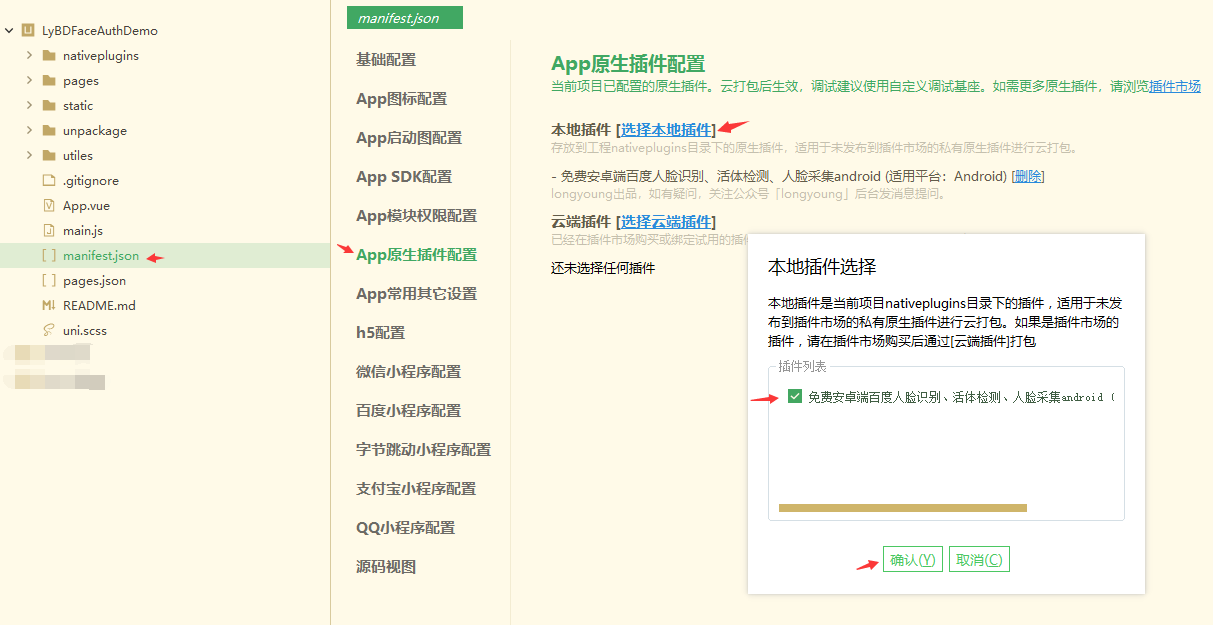Select the nativeplugins folder label
This screenshot has width=1213, height=625.
101,56
